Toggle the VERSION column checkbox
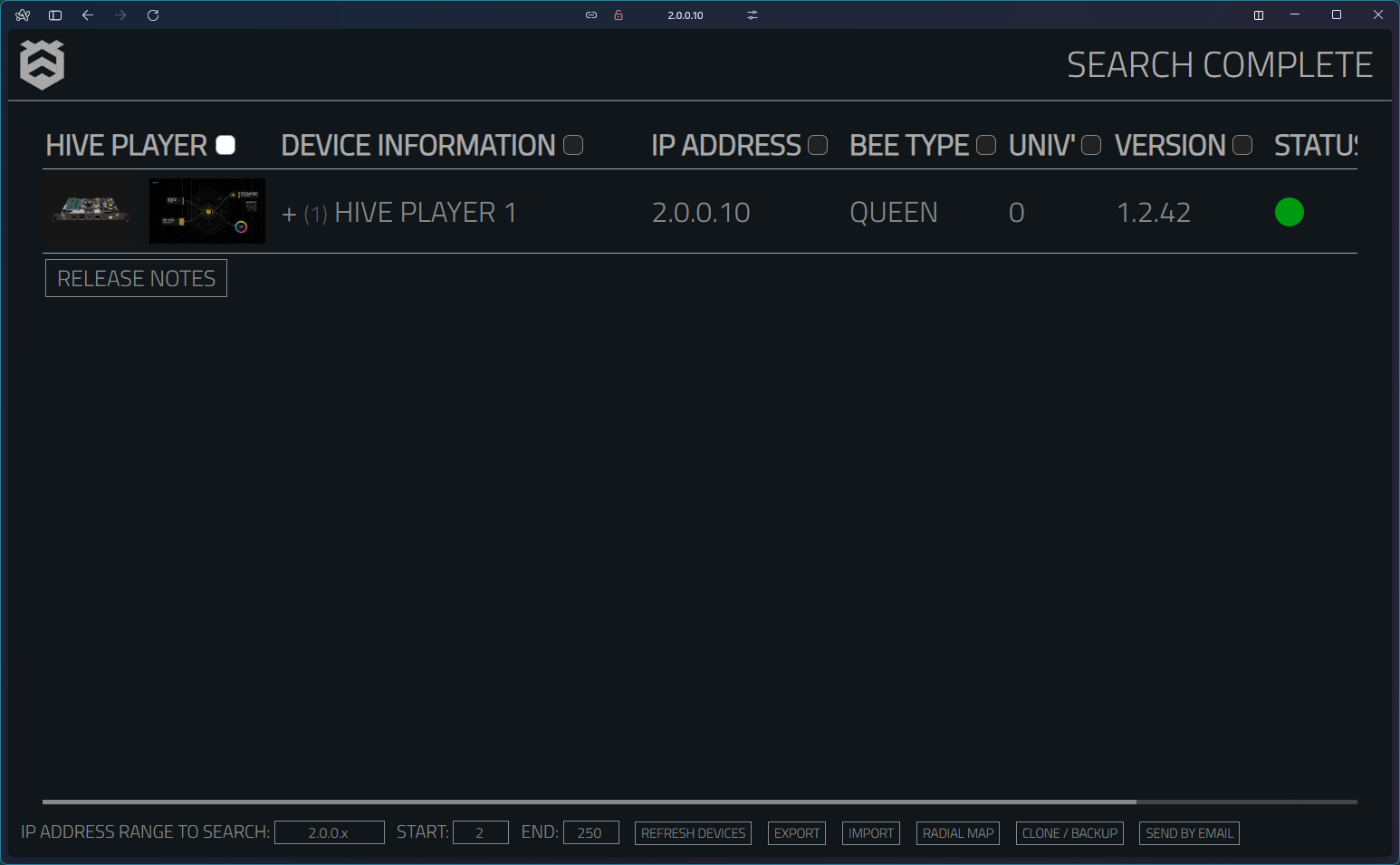Viewport: 1400px width, 865px height. (x=1242, y=145)
